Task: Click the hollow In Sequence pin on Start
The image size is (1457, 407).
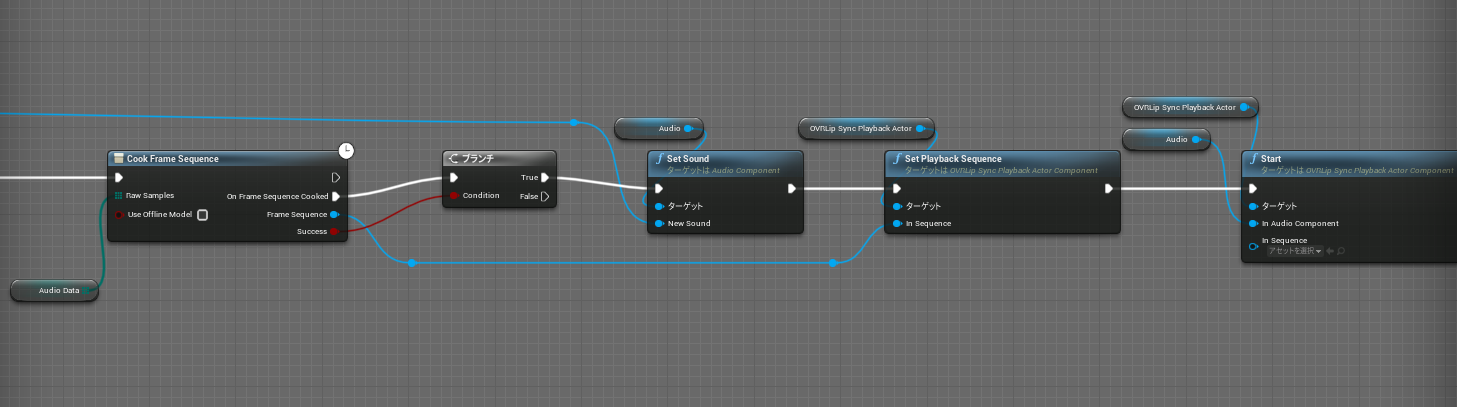Action: tap(1254, 245)
